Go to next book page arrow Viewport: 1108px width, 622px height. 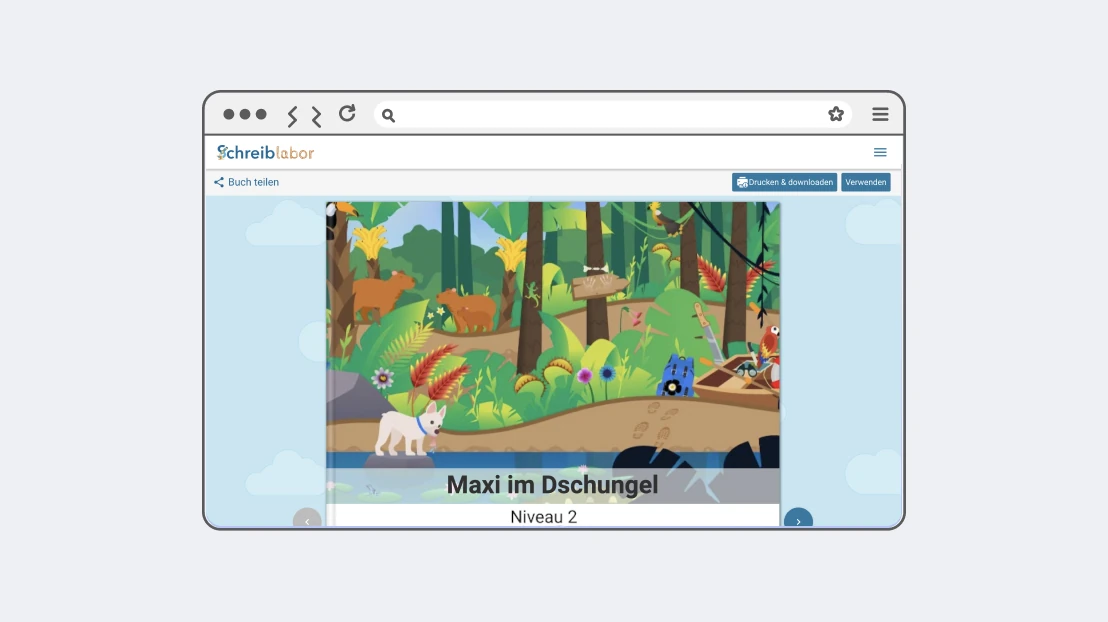pos(798,519)
